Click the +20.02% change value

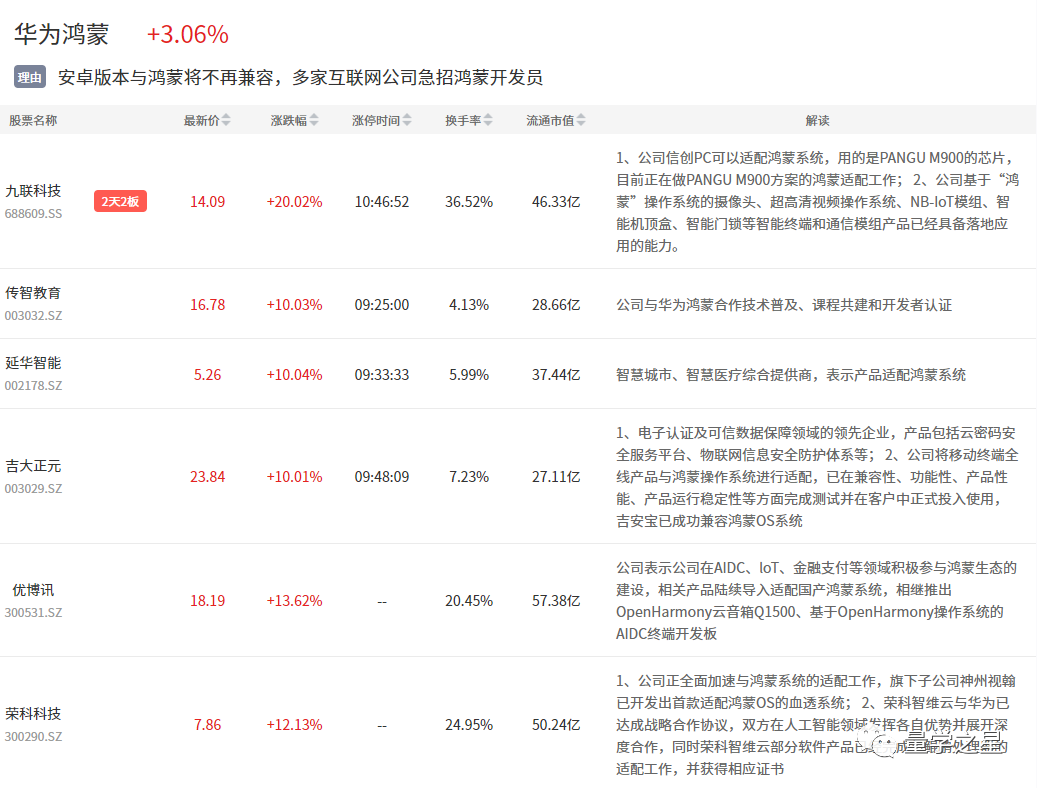pos(294,202)
